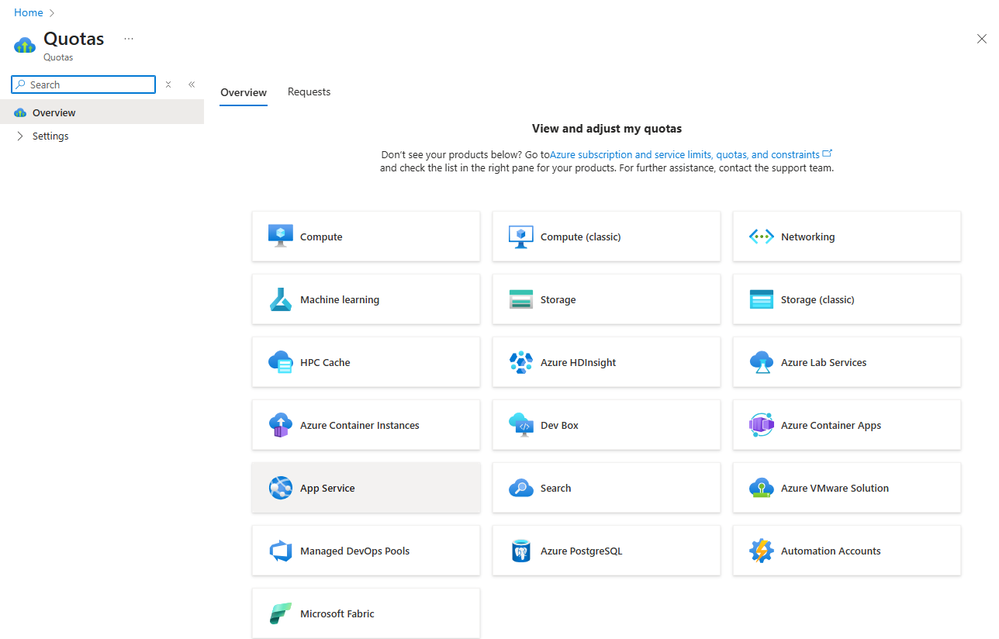Click the Dev Box icon
Image resolution: width=999 pixels, height=639 pixels.
pos(521,425)
